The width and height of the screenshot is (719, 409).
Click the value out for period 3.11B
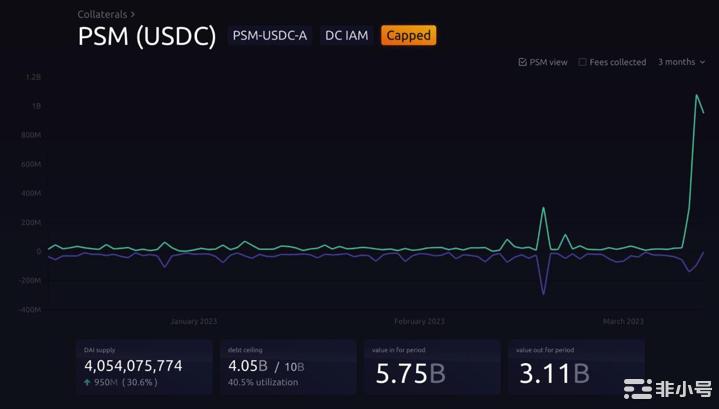[554, 373]
